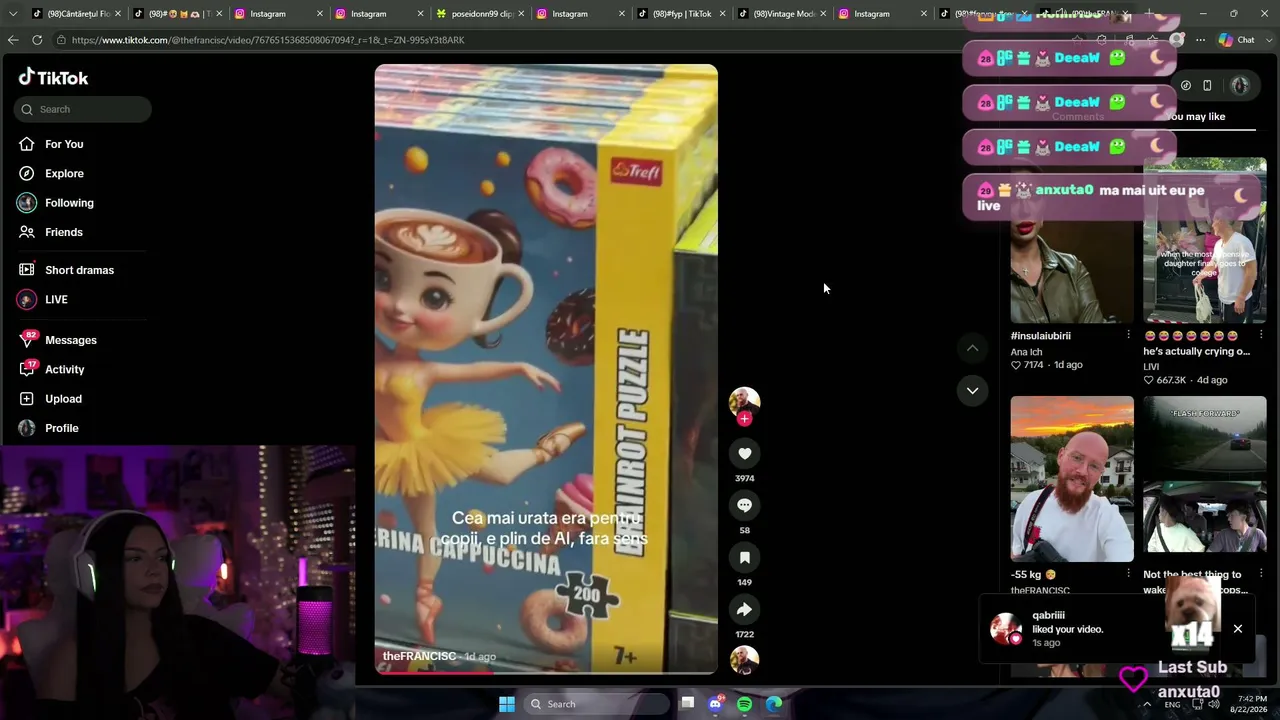Open options menu for -55 kg video
This screenshot has width=1280, height=720.
(1128, 573)
